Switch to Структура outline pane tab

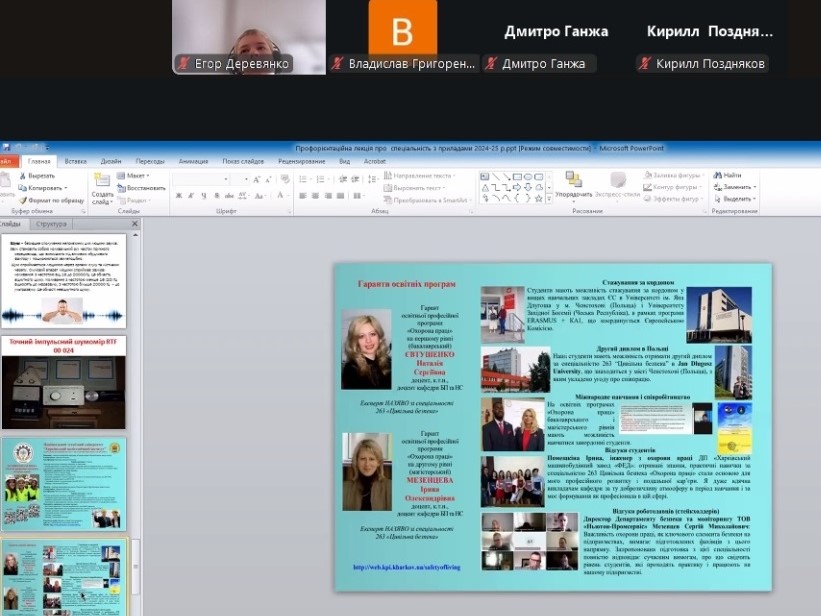click(x=52, y=224)
